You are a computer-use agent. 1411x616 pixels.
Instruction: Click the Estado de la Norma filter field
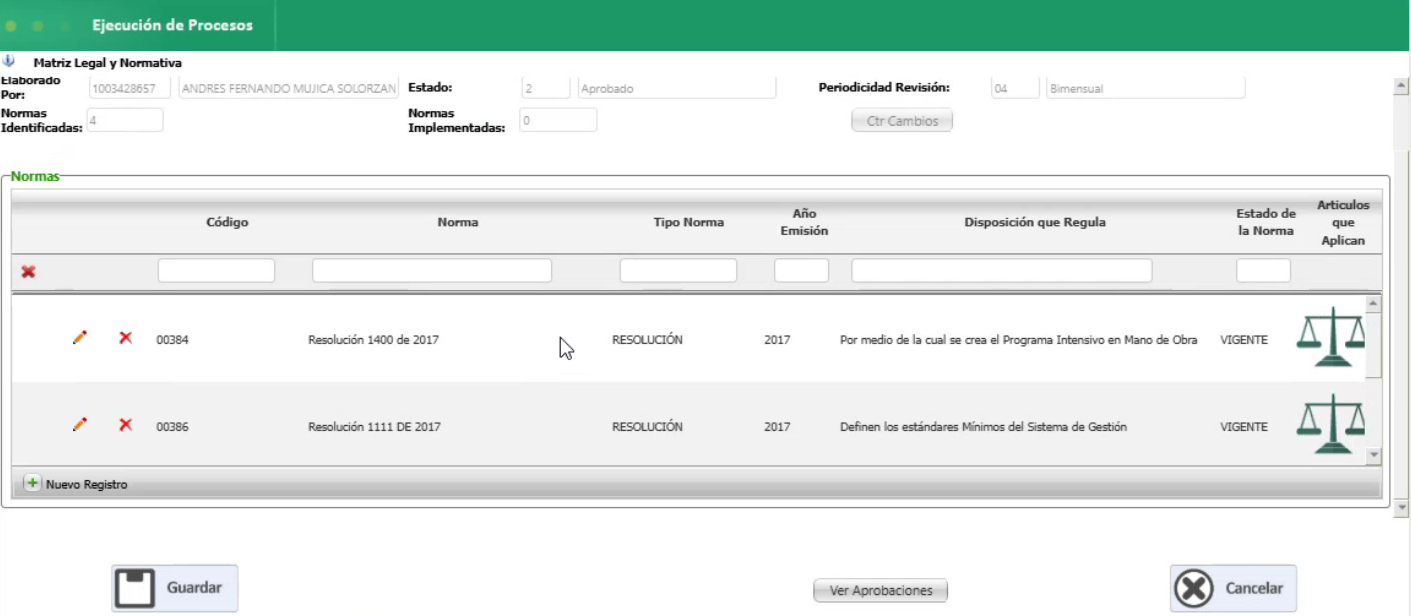click(1263, 270)
